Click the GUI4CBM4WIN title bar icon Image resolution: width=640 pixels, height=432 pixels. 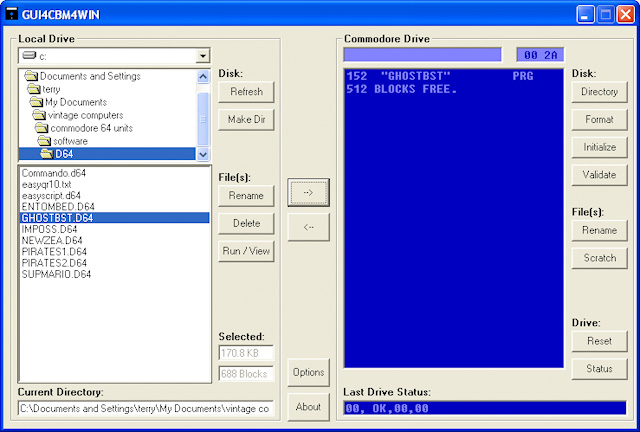tap(11, 14)
